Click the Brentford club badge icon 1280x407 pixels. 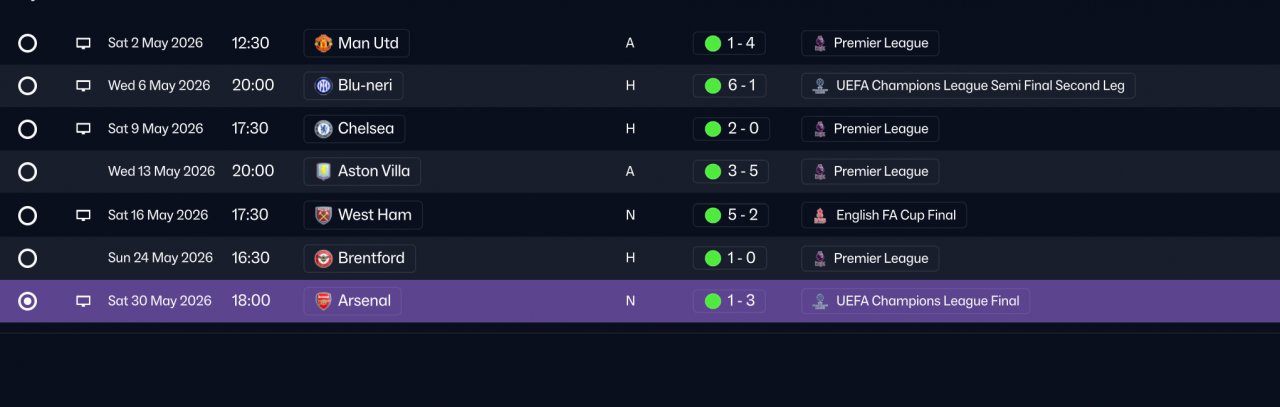point(323,258)
